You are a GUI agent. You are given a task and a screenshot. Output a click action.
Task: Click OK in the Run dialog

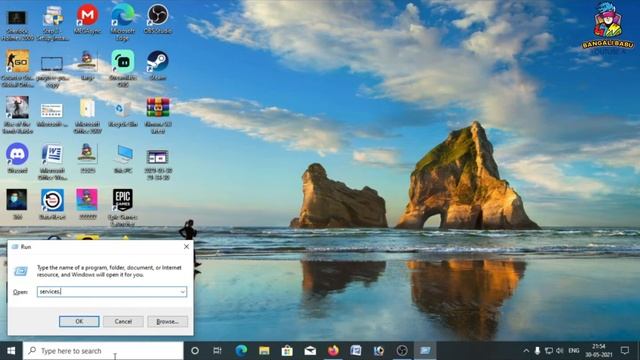click(79, 322)
